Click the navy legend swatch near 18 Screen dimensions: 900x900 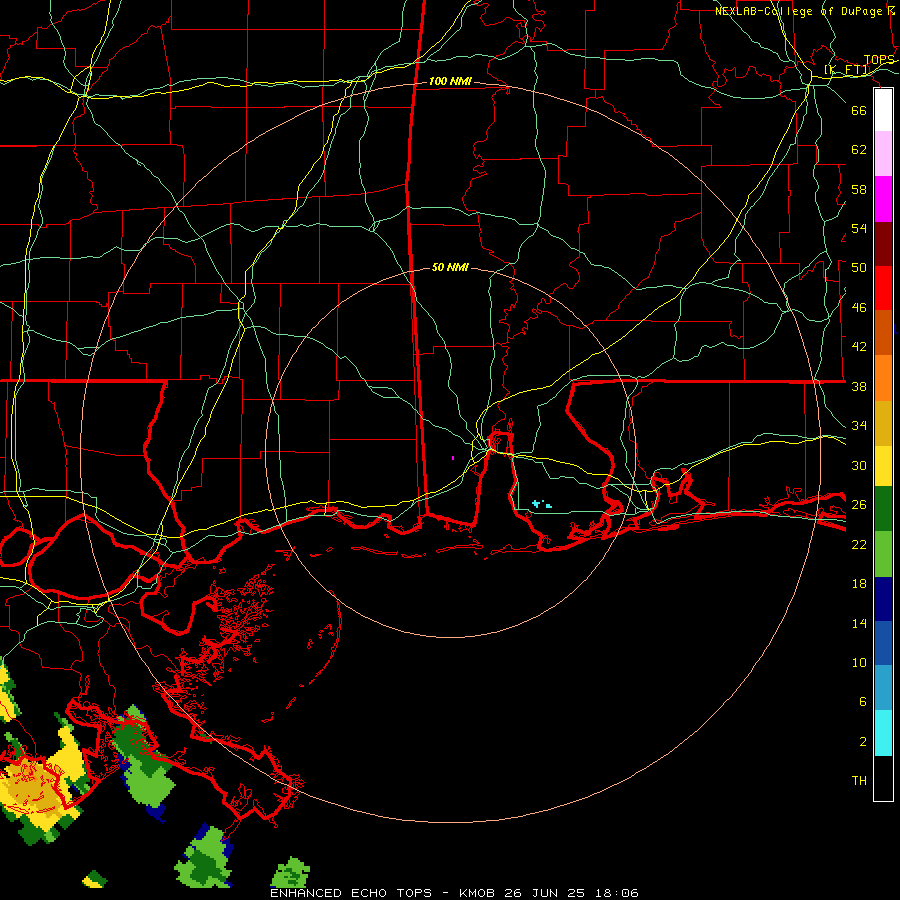click(x=883, y=599)
